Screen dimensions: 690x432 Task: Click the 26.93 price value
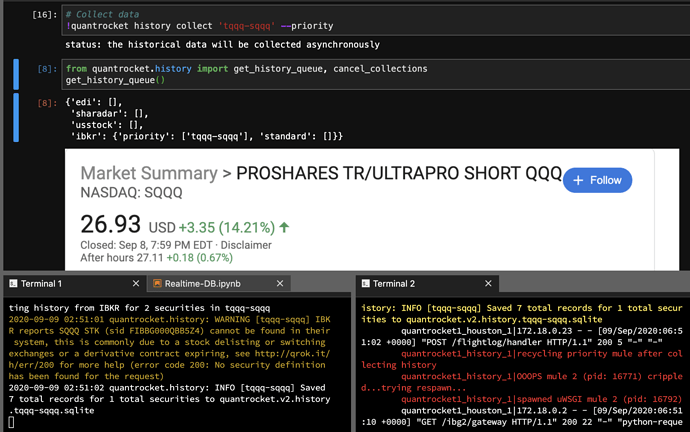110,224
